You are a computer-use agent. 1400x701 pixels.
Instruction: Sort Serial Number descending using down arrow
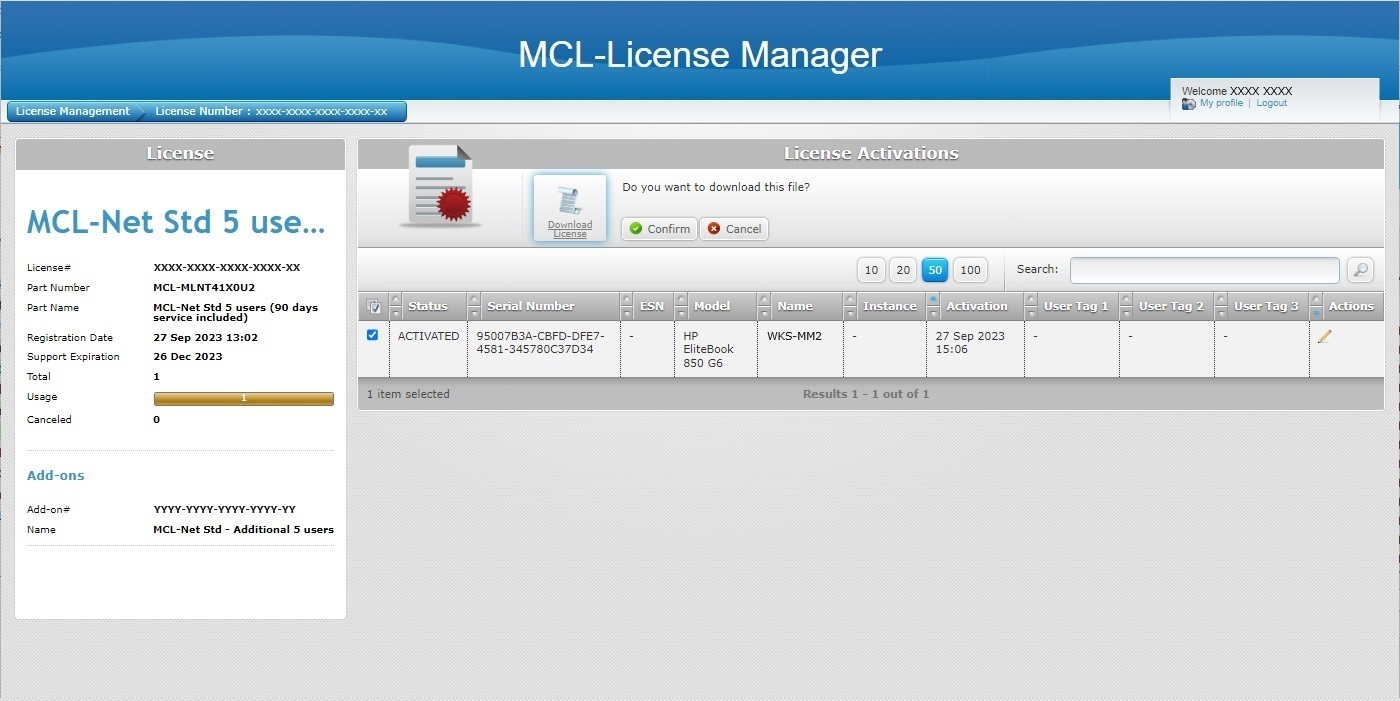point(474,313)
